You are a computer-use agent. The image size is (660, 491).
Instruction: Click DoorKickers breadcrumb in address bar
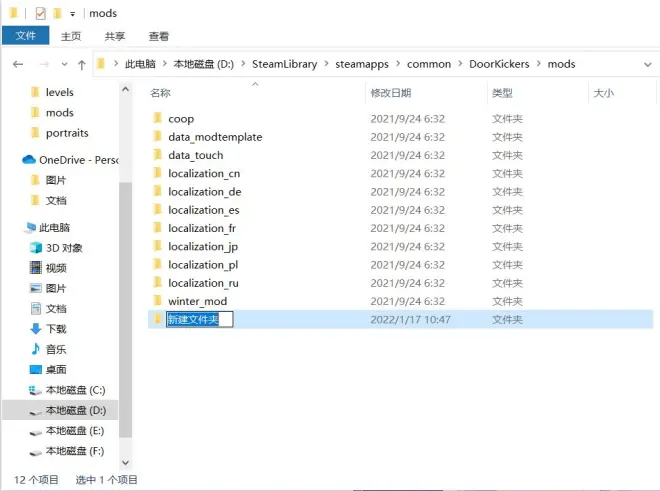(x=499, y=64)
